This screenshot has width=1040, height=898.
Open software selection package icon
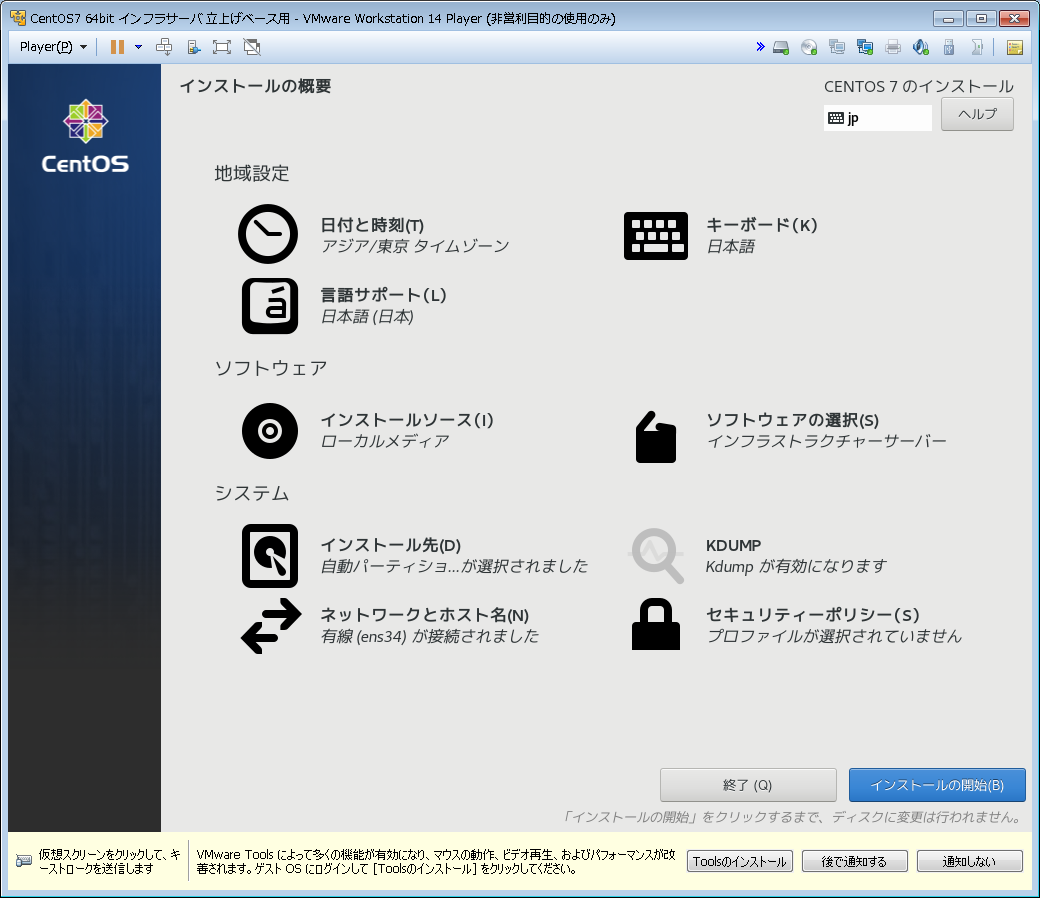point(655,436)
